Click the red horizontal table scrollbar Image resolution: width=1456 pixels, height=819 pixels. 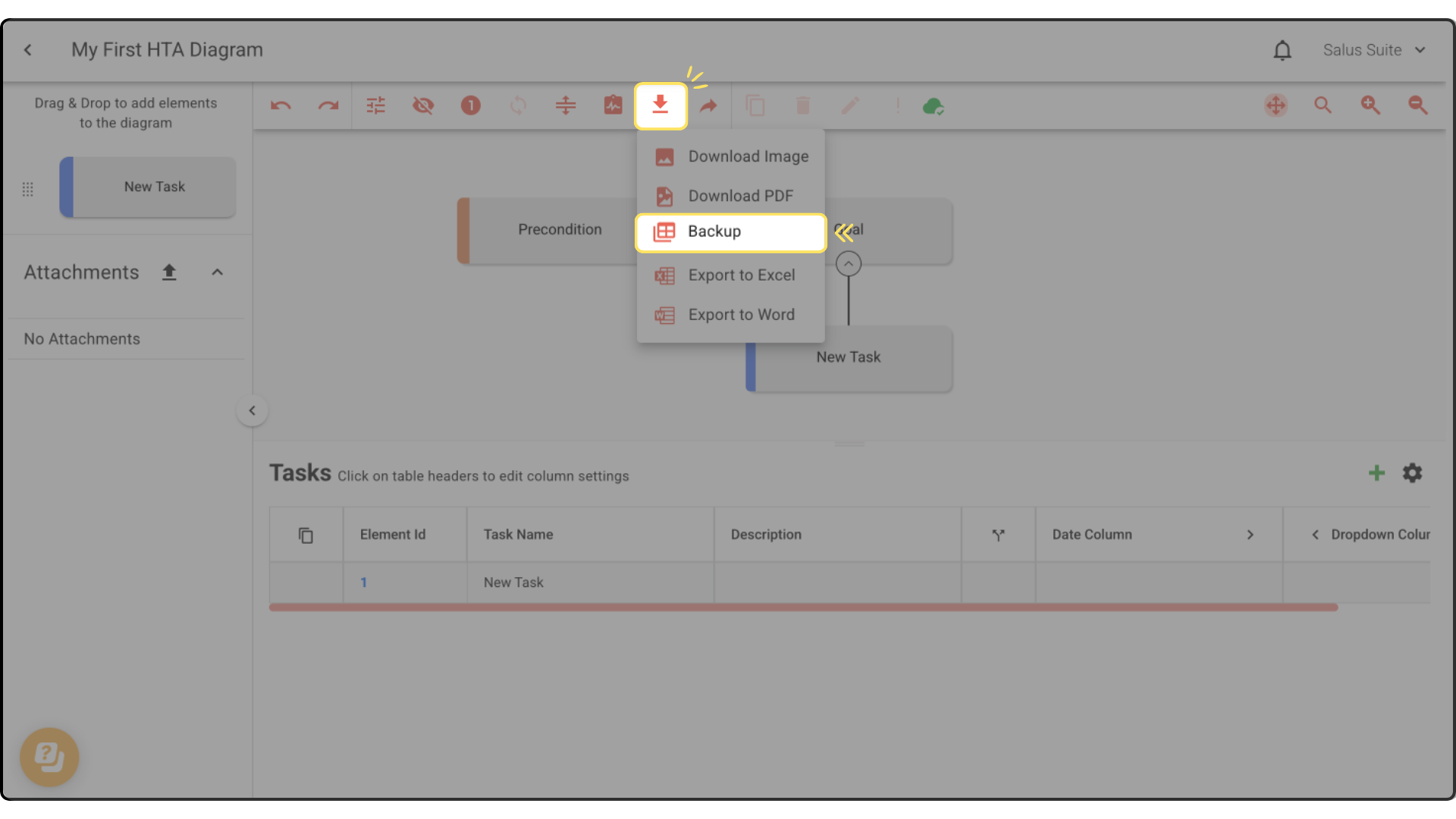point(802,607)
